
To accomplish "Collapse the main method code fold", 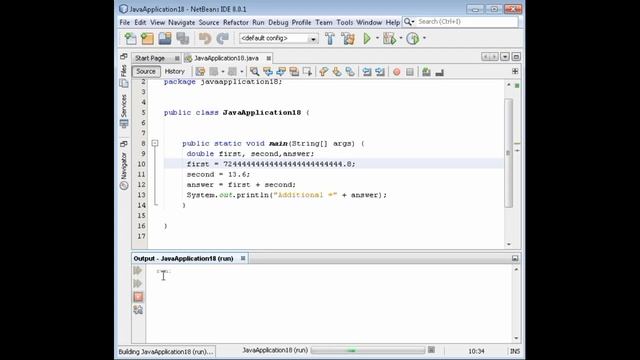I will point(155,143).
